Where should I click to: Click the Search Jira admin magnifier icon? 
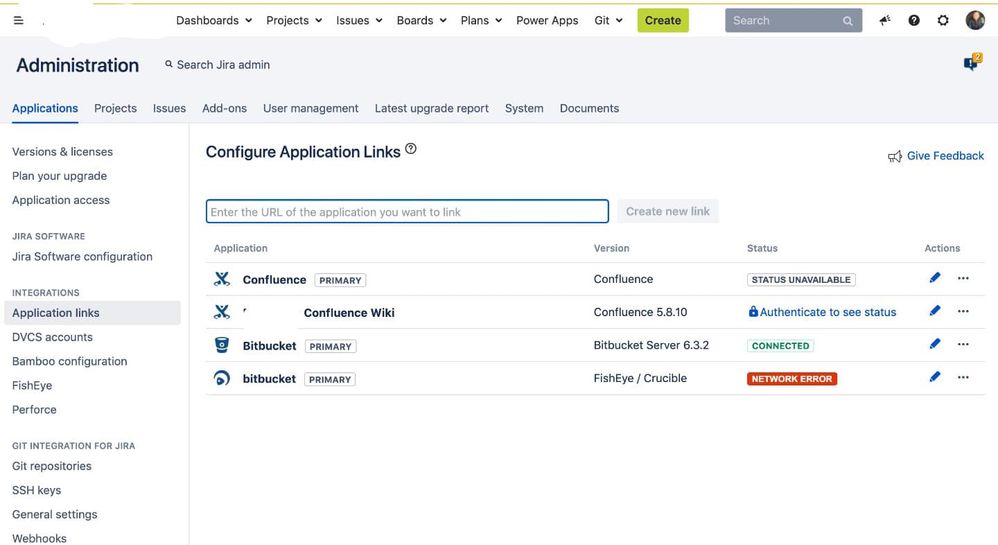pyautogui.click(x=169, y=64)
